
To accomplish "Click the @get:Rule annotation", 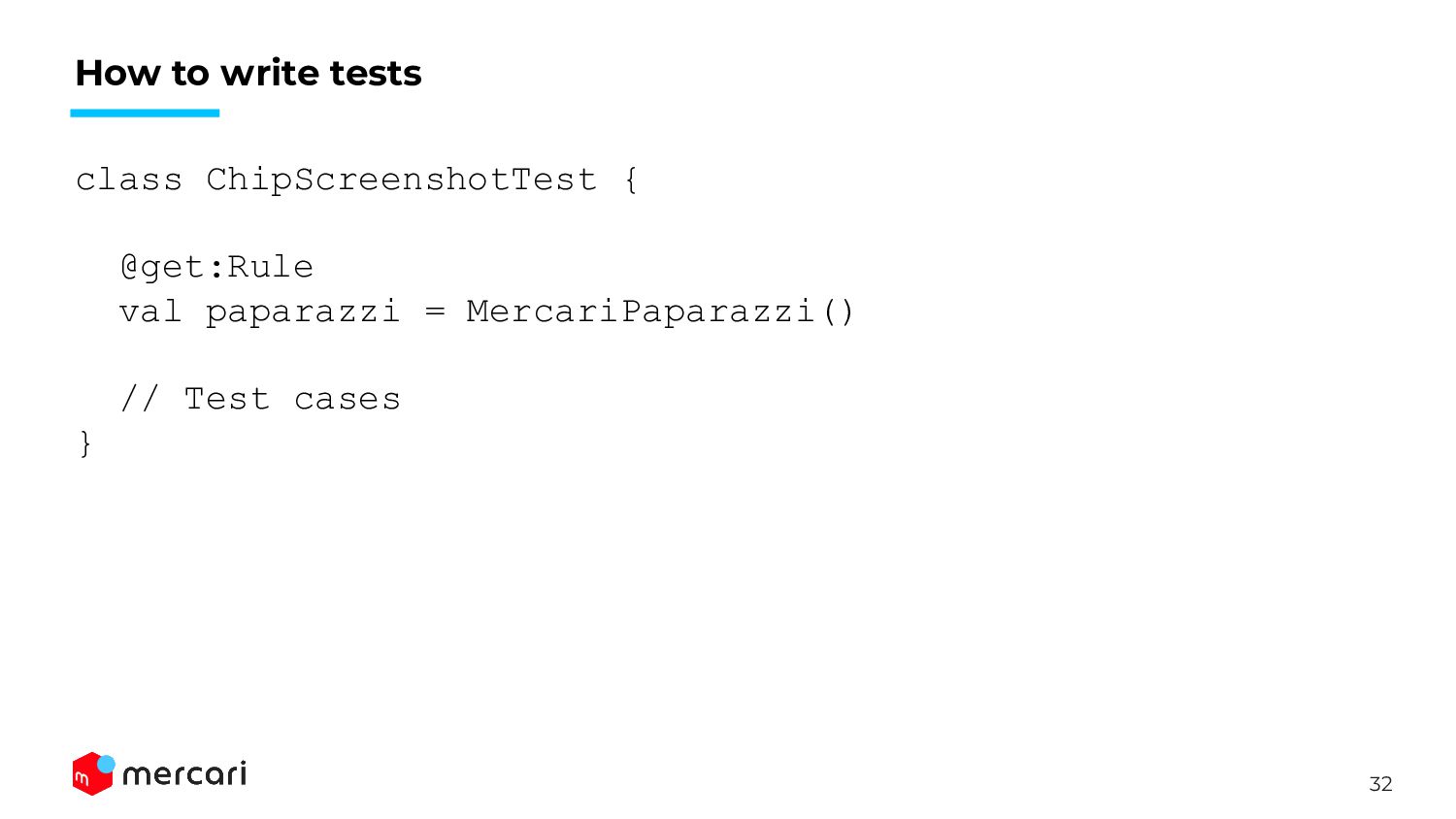I will (216, 267).
